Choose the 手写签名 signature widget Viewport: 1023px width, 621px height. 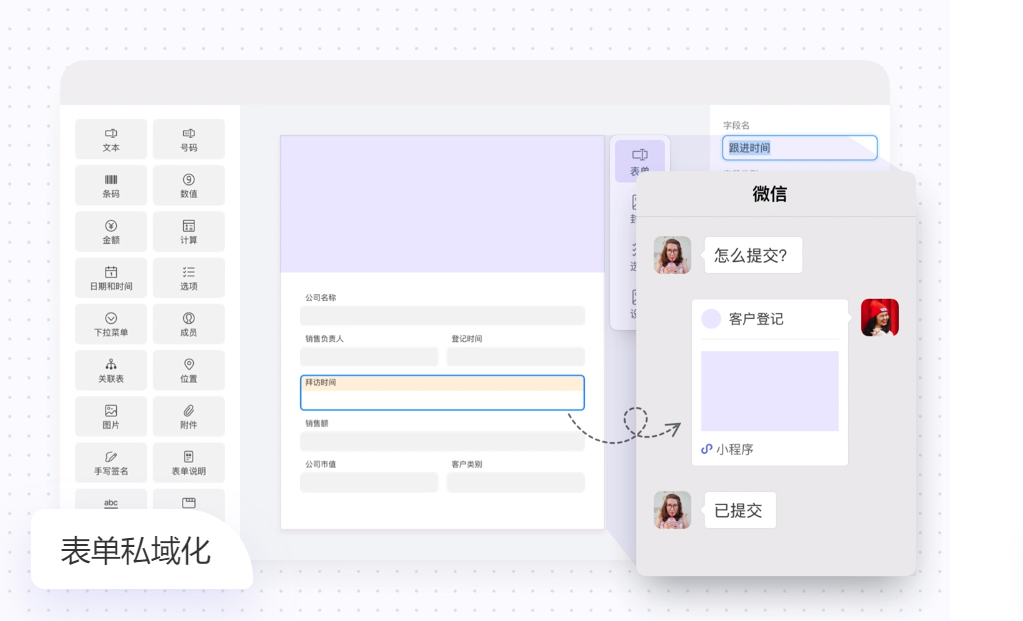[x=111, y=462]
